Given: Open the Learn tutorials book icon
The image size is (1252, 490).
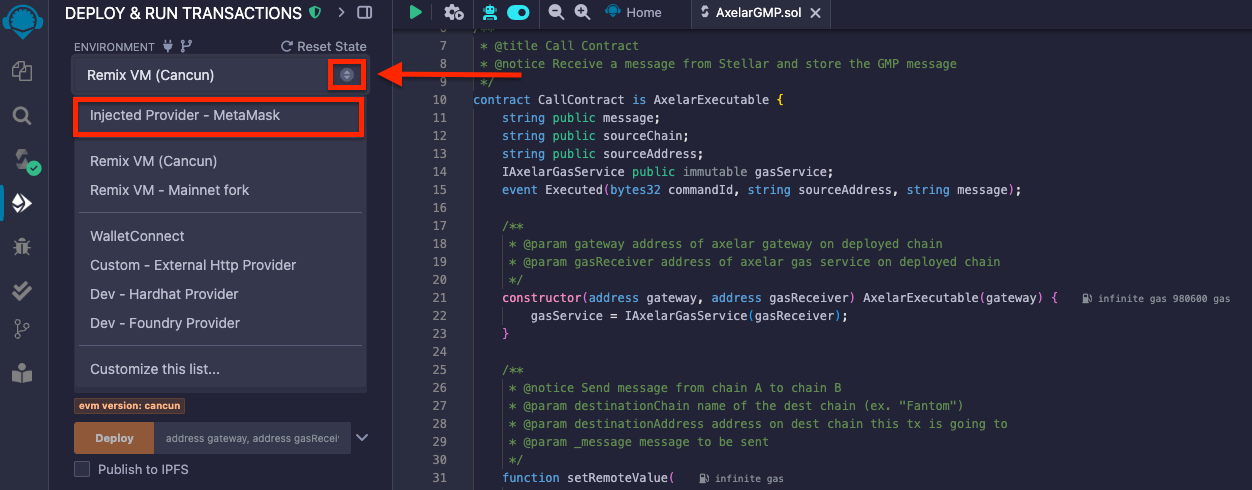Looking at the screenshot, I should pos(22,374).
